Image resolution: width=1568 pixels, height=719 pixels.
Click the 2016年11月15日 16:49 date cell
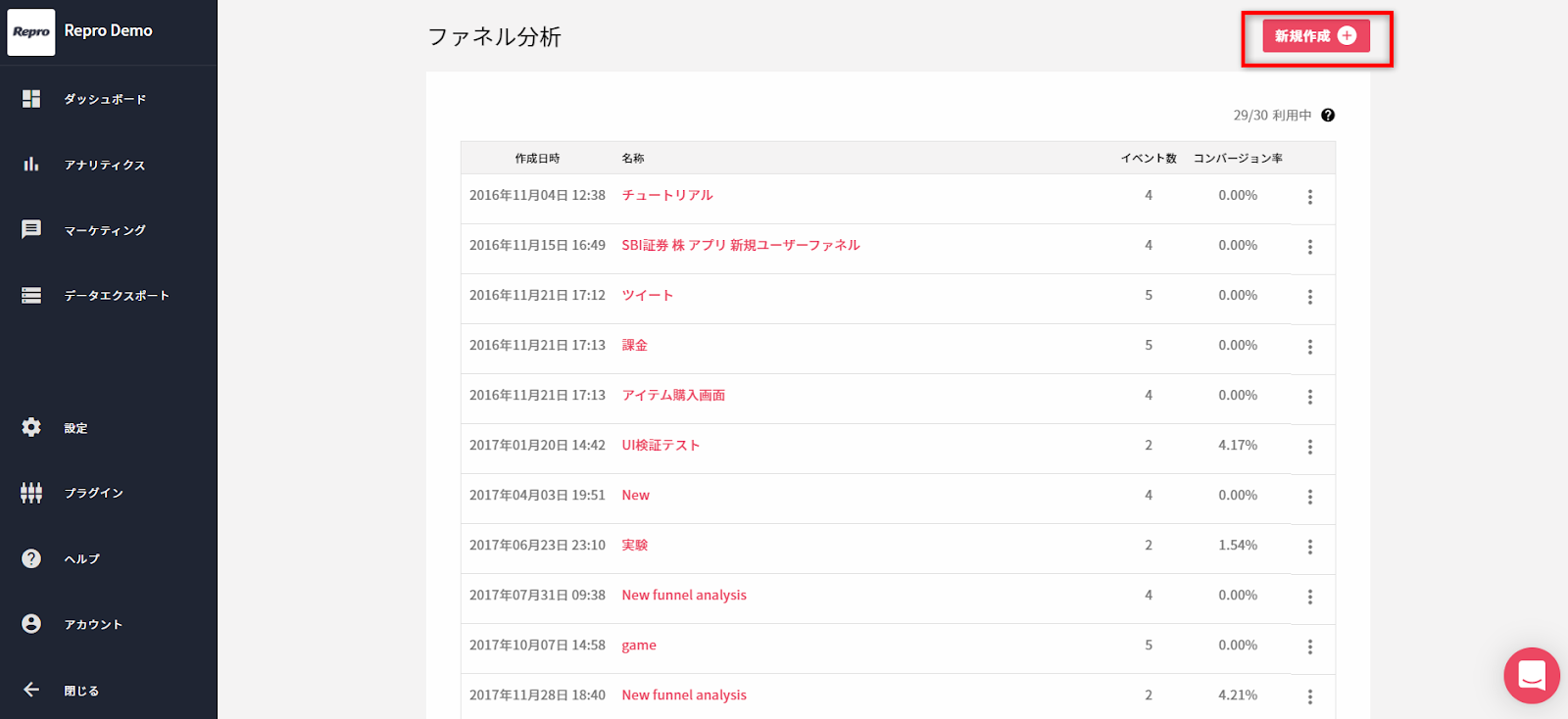tap(537, 245)
